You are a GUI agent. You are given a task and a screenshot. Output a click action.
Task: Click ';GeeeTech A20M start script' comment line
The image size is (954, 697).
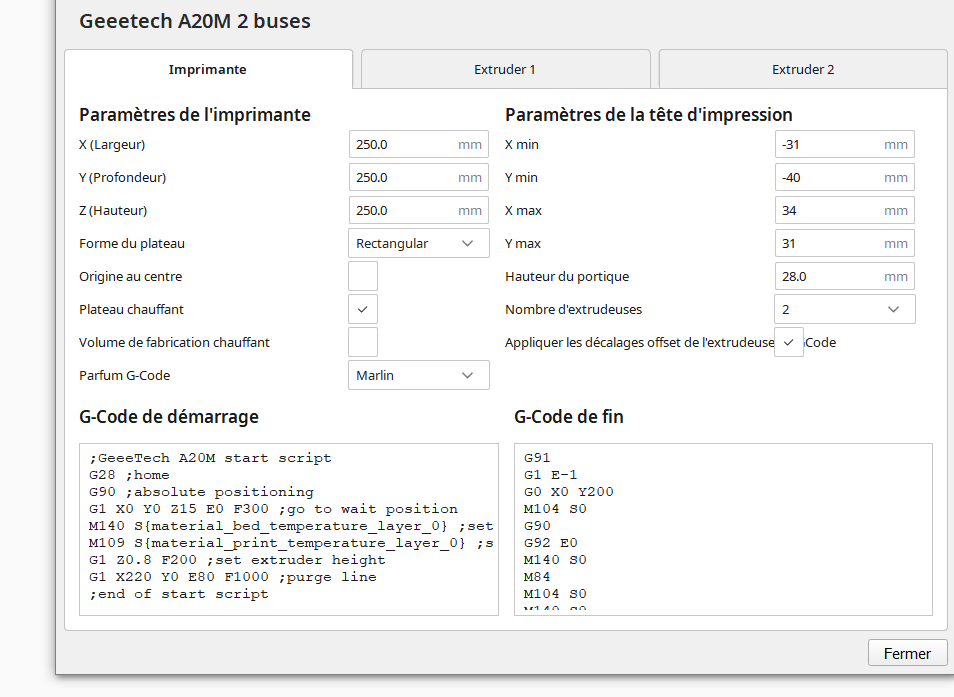[x=210, y=458]
